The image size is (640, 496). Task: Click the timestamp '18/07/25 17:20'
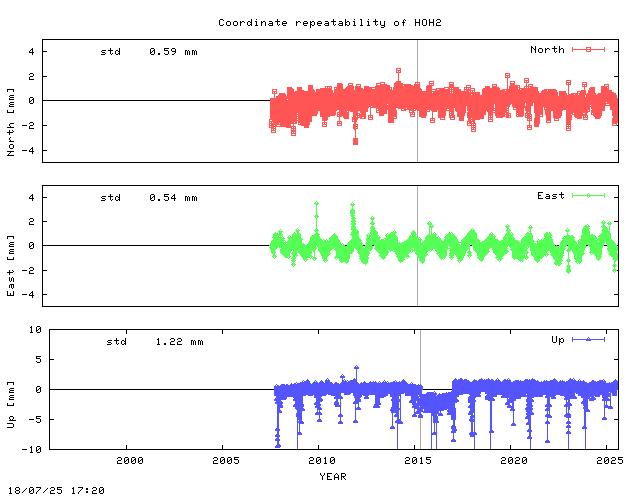56,490
